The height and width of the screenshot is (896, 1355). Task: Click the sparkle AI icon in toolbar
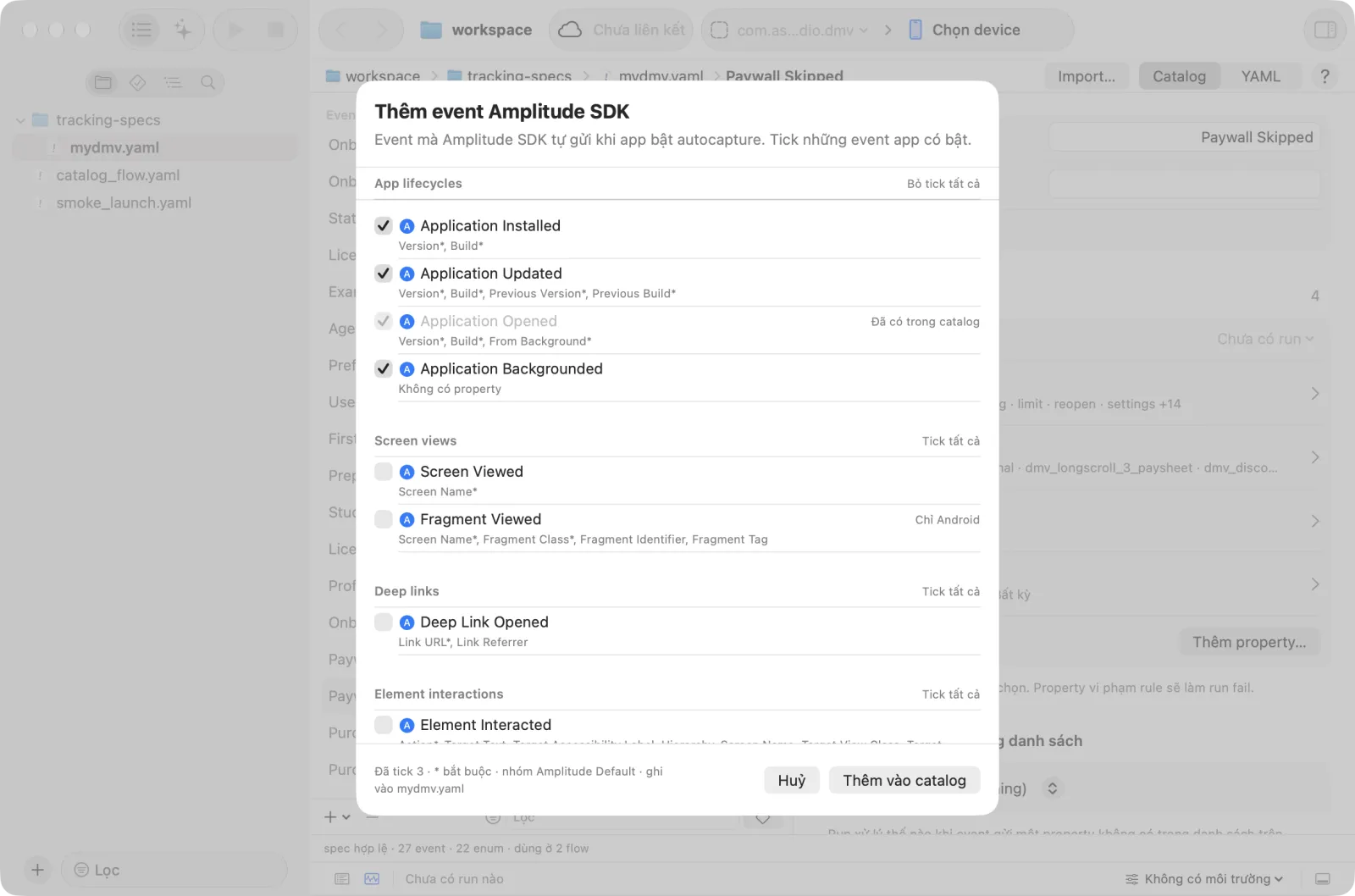[183, 30]
